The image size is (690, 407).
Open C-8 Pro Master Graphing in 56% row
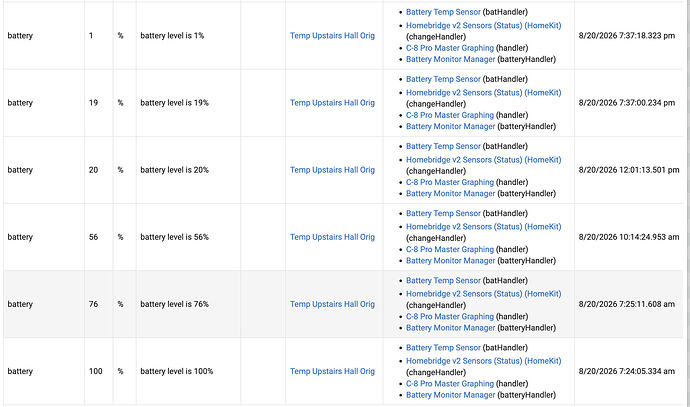450,249
